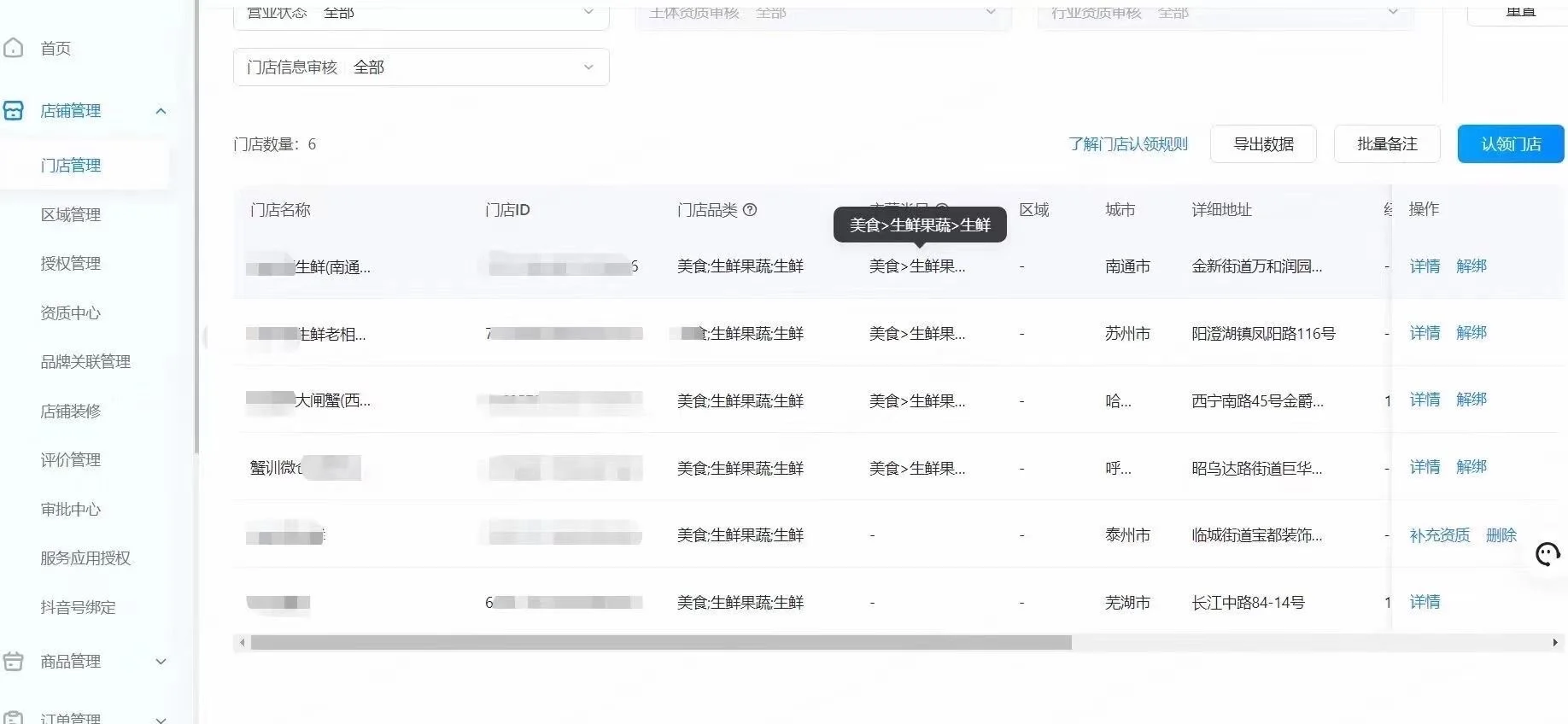The image size is (1568, 724).
Task: Select 门店管理 in the sidebar
Action: [71, 166]
